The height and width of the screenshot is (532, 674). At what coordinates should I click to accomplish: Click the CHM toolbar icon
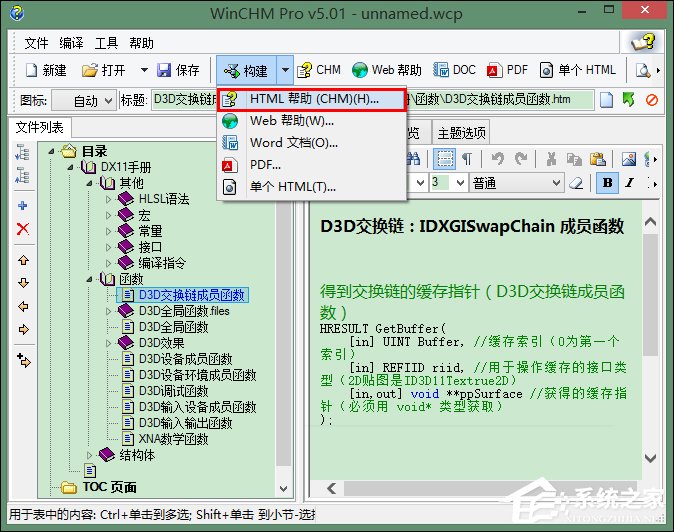click(x=319, y=70)
